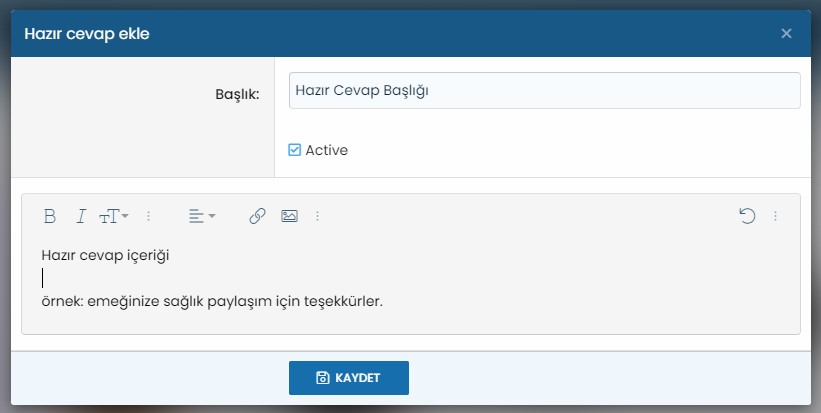Open more text formatting options after text size
Image resolution: width=821 pixels, height=413 pixels.
149,216
